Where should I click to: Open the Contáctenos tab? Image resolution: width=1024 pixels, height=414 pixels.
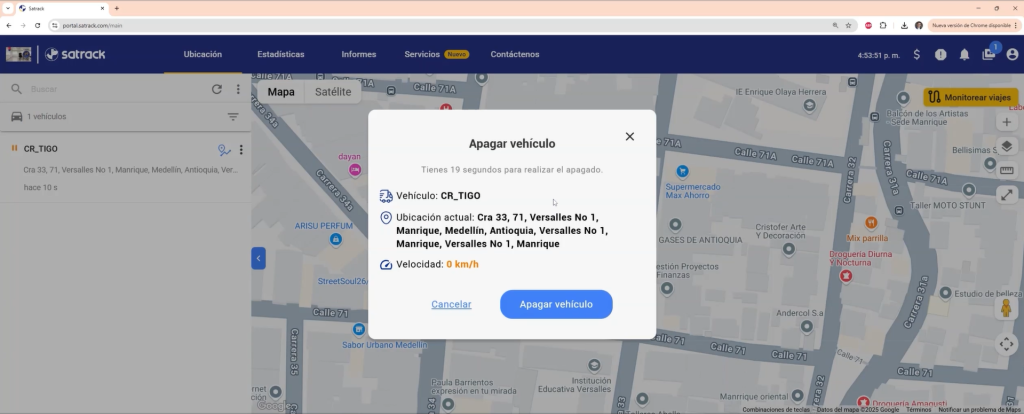pos(515,54)
